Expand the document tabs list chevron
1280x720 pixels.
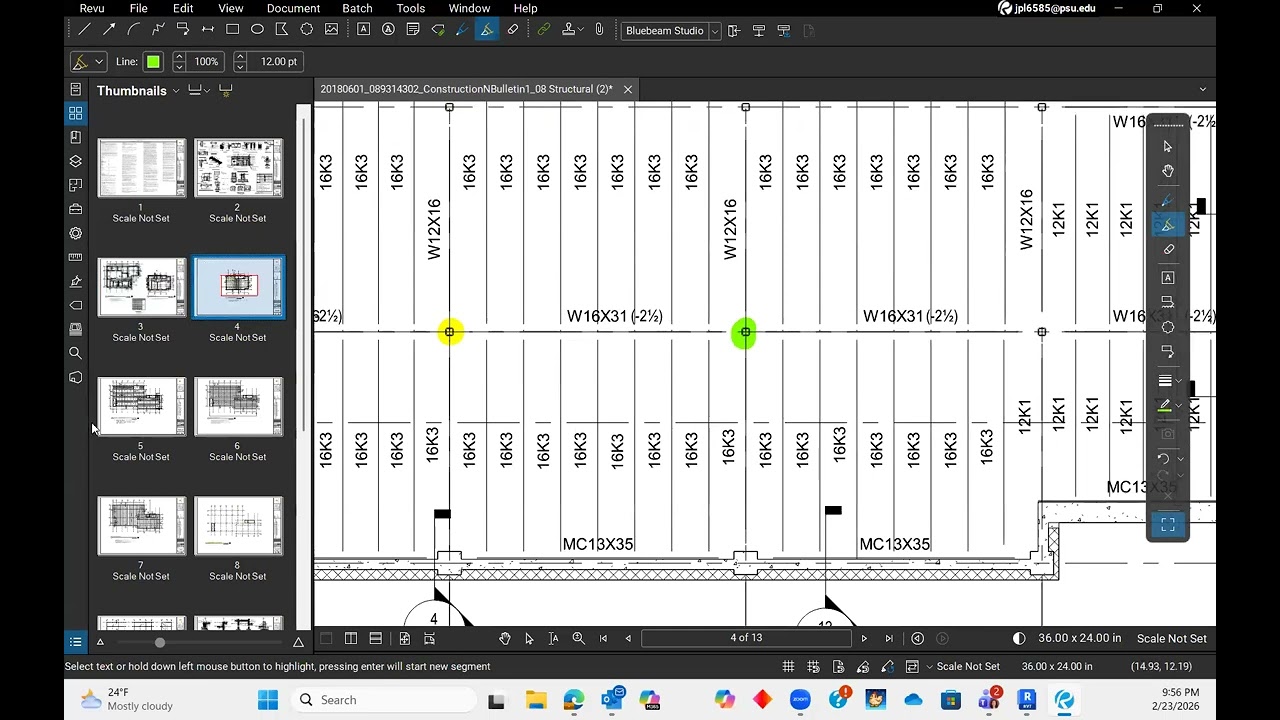(1203, 89)
